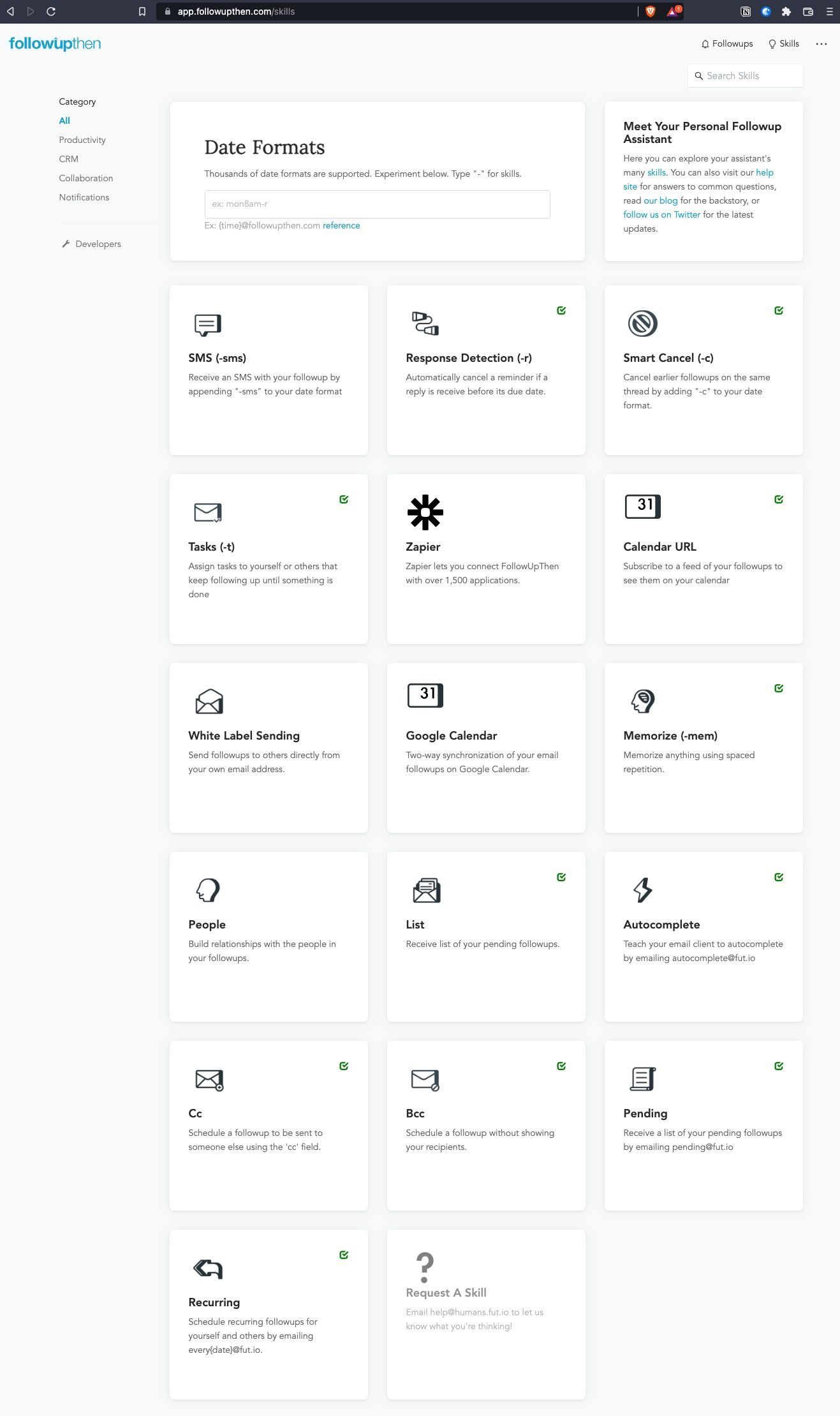Toggle the Memorize enabled checkmark
Viewport: 840px width, 1416px height.
click(x=779, y=689)
